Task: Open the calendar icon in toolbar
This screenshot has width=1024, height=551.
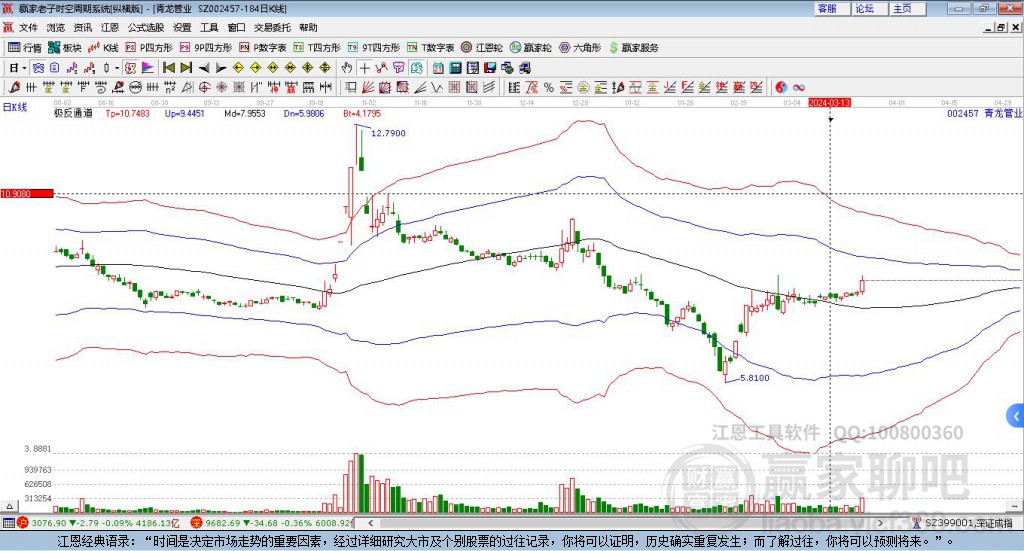Action: click(x=438, y=68)
